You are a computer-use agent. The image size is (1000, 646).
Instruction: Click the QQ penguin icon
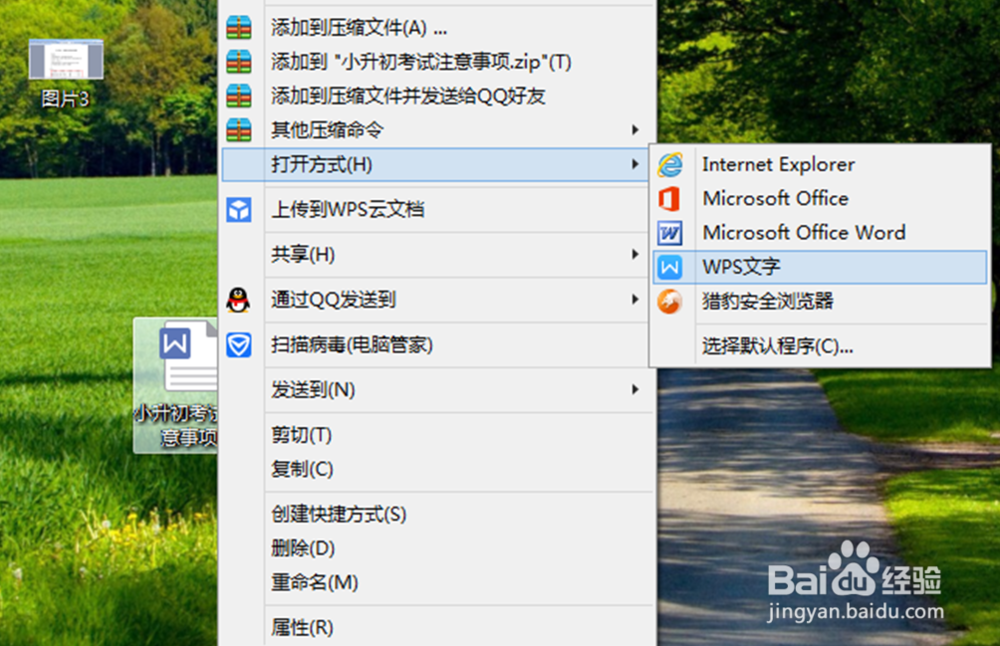pyautogui.click(x=239, y=300)
